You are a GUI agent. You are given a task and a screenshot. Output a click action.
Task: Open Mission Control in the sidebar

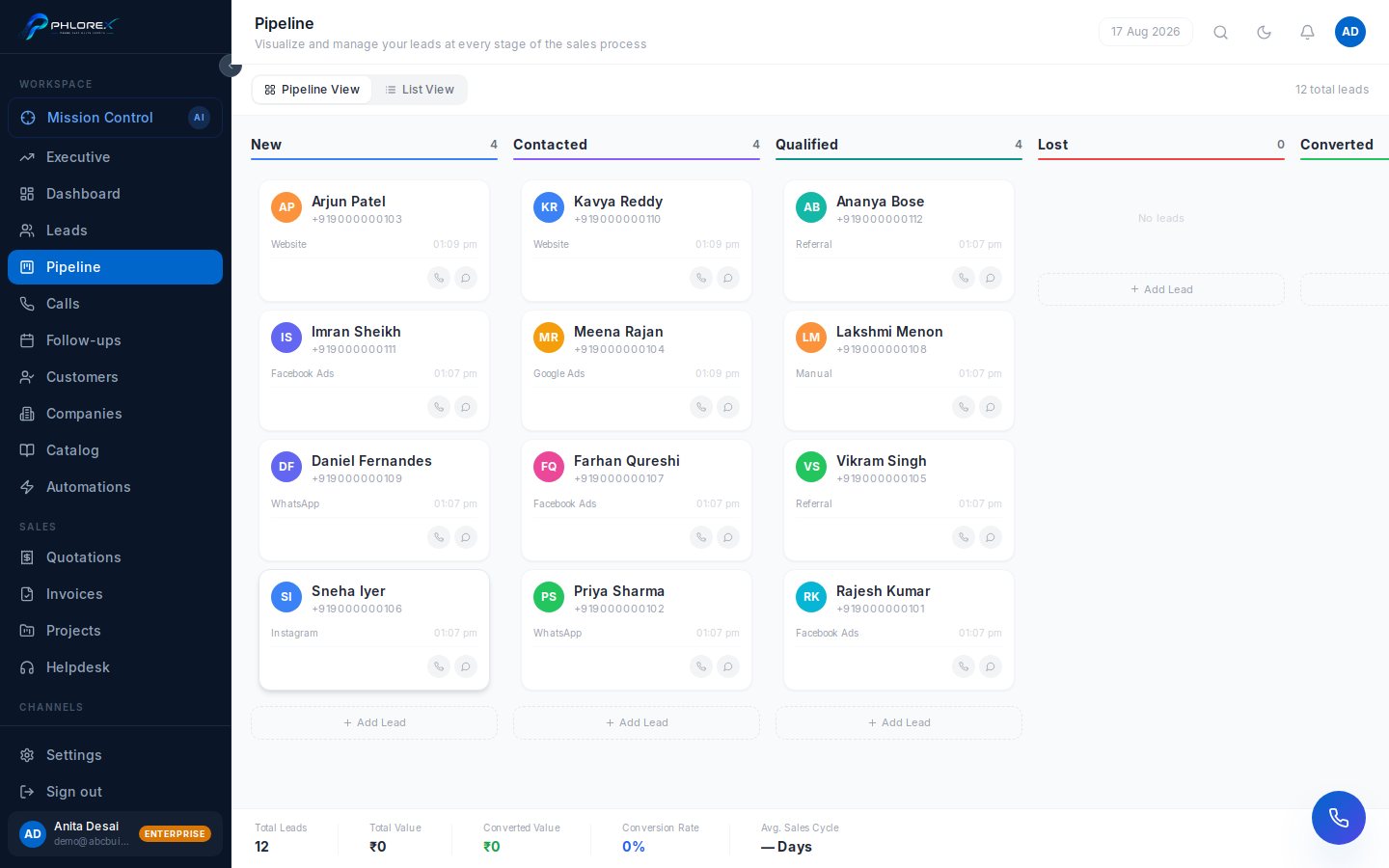(x=115, y=118)
